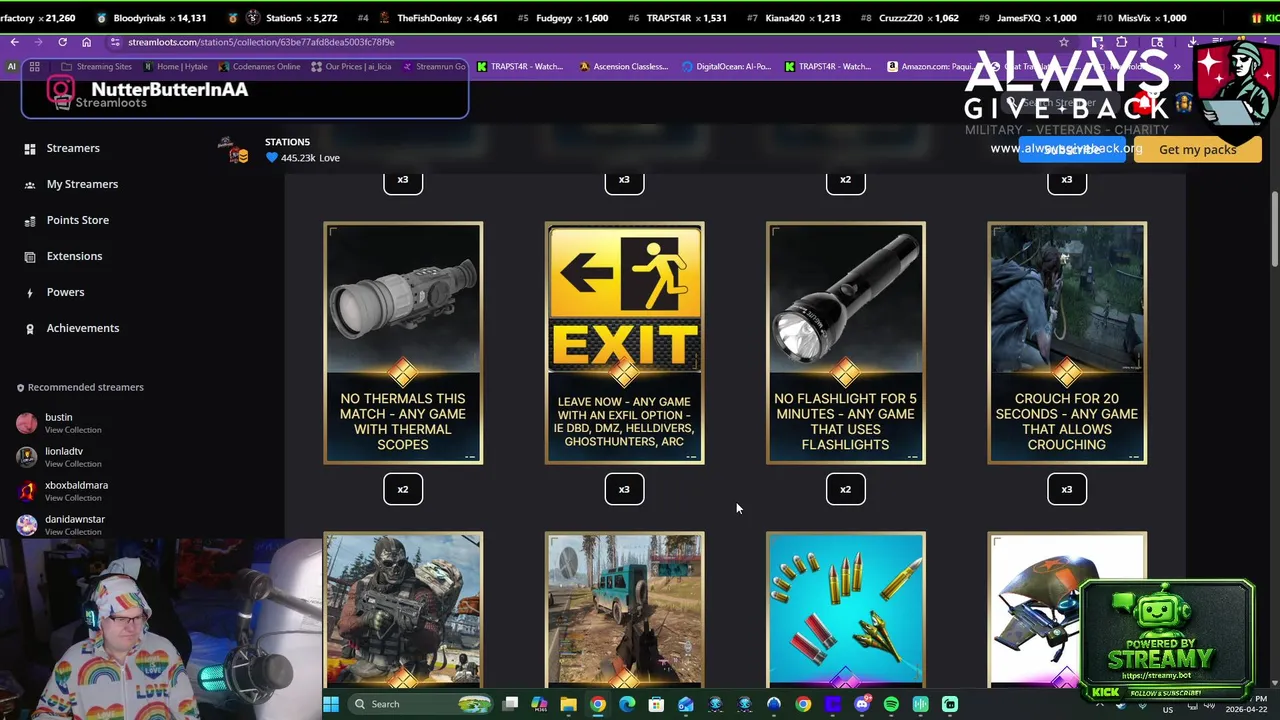1280x720 pixels.
Task: View Collection under xboxbaldmara
Action: tap(73, 498)
